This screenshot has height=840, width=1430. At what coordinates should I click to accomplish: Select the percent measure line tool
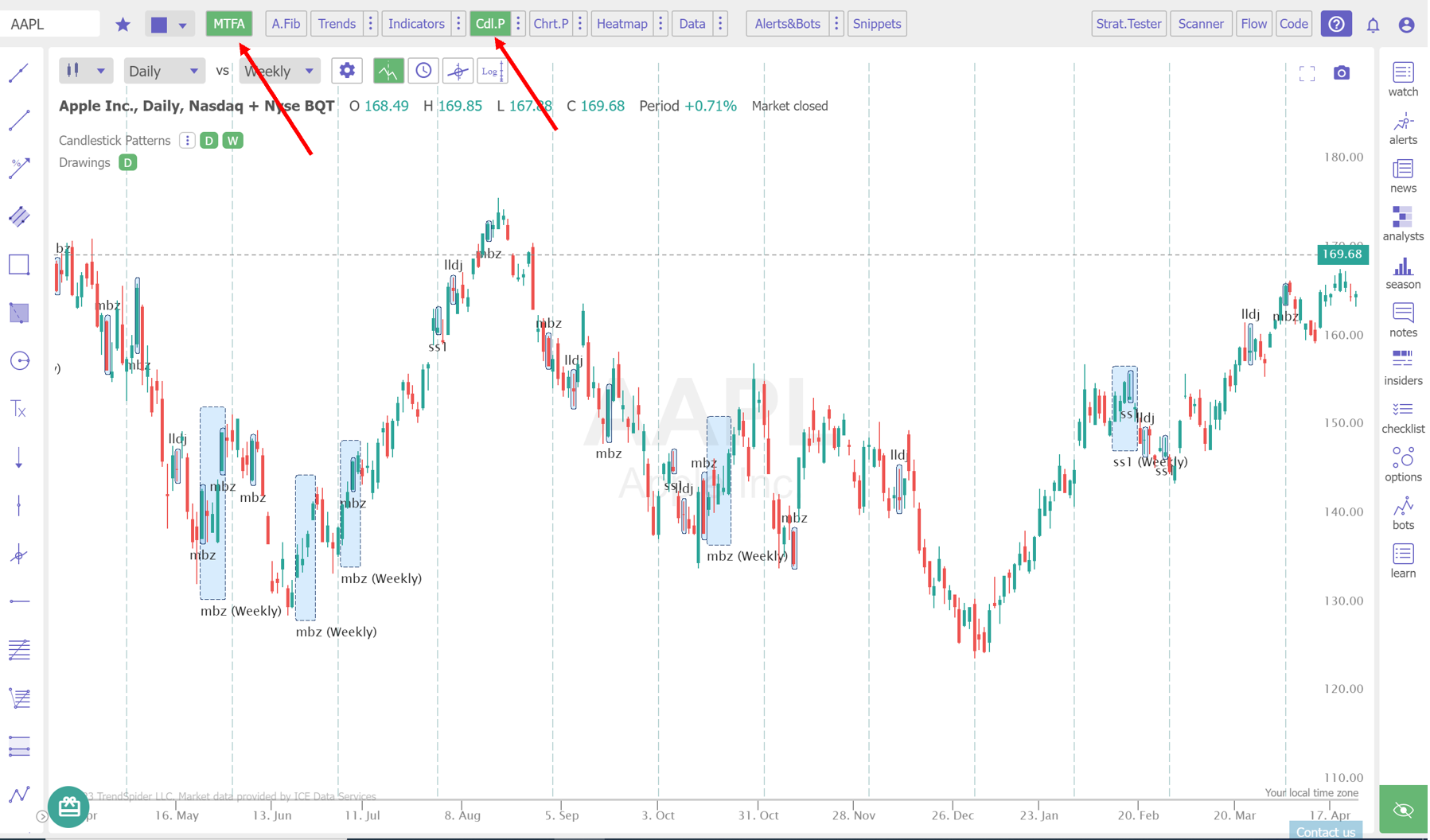point(19,168)
